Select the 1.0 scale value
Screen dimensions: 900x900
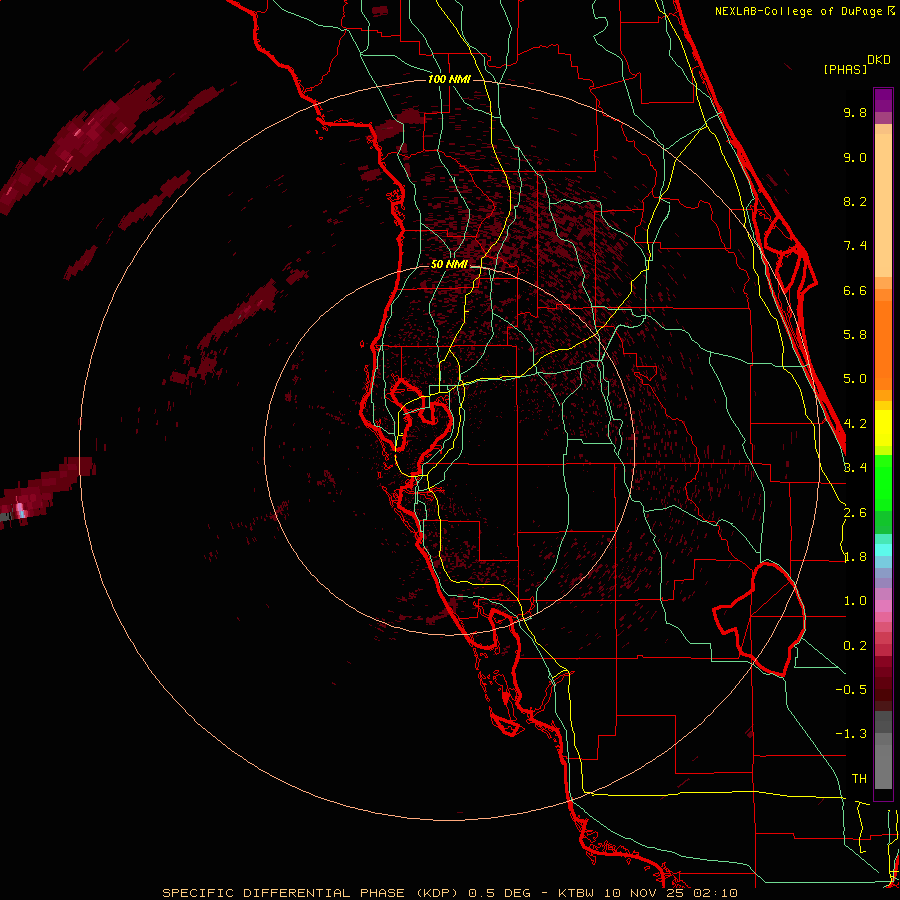855,601
